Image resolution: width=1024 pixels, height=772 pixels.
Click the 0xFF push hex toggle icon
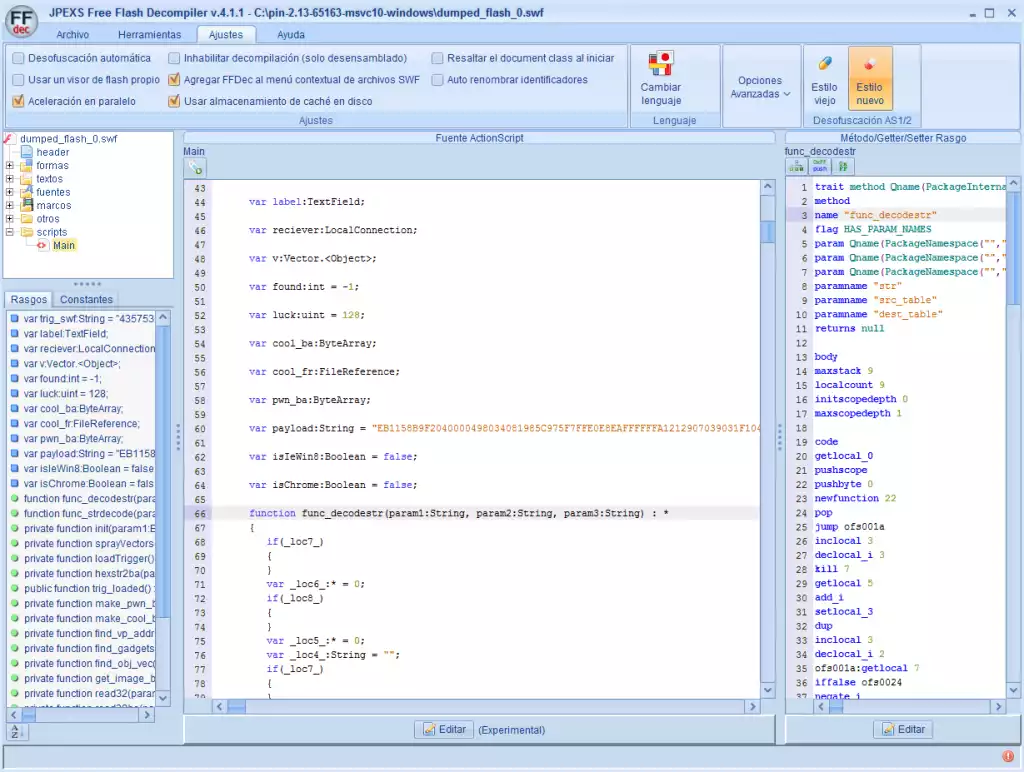820,167
